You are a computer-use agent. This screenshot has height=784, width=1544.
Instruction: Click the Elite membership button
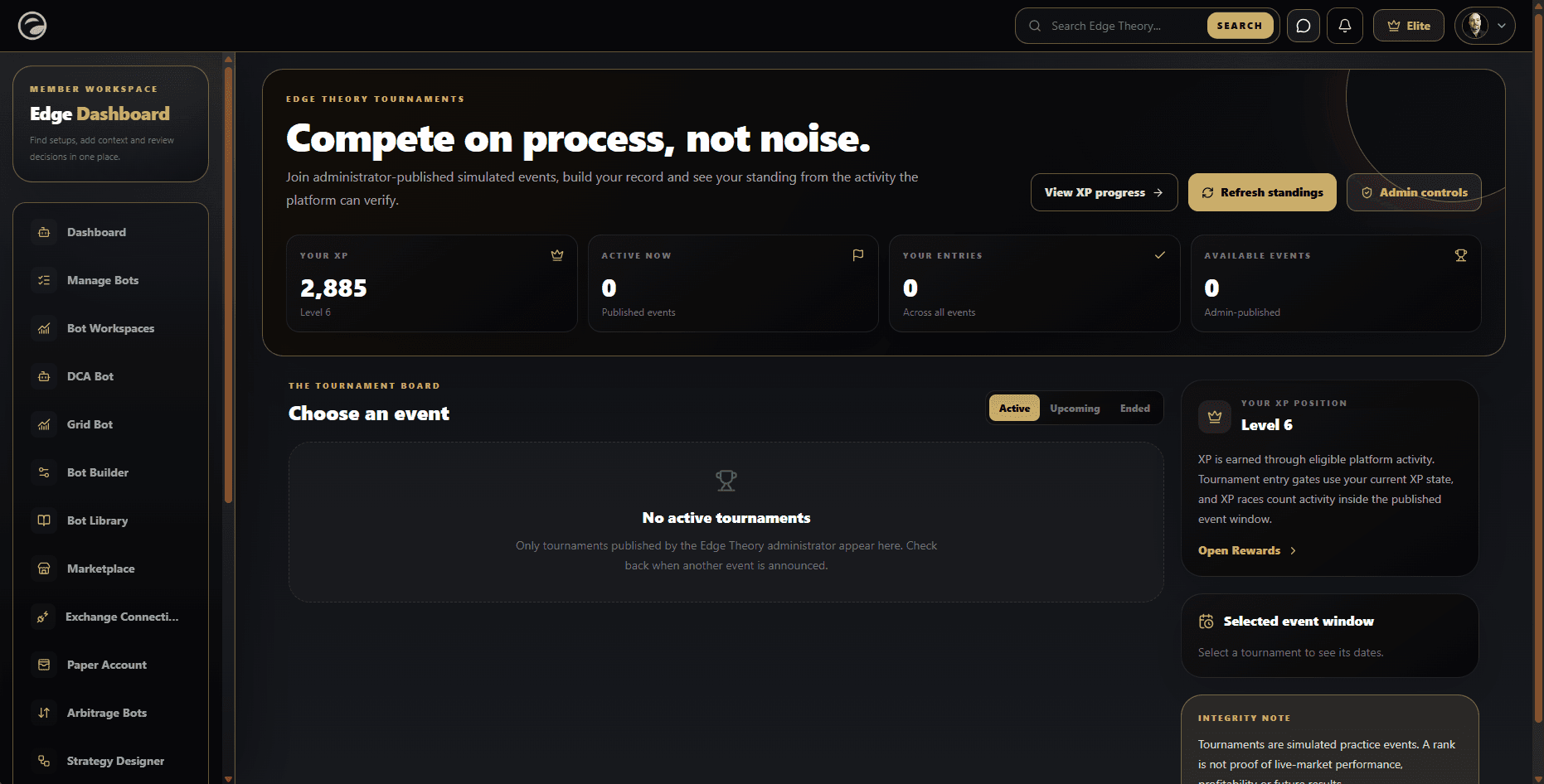coord(1409,26)
